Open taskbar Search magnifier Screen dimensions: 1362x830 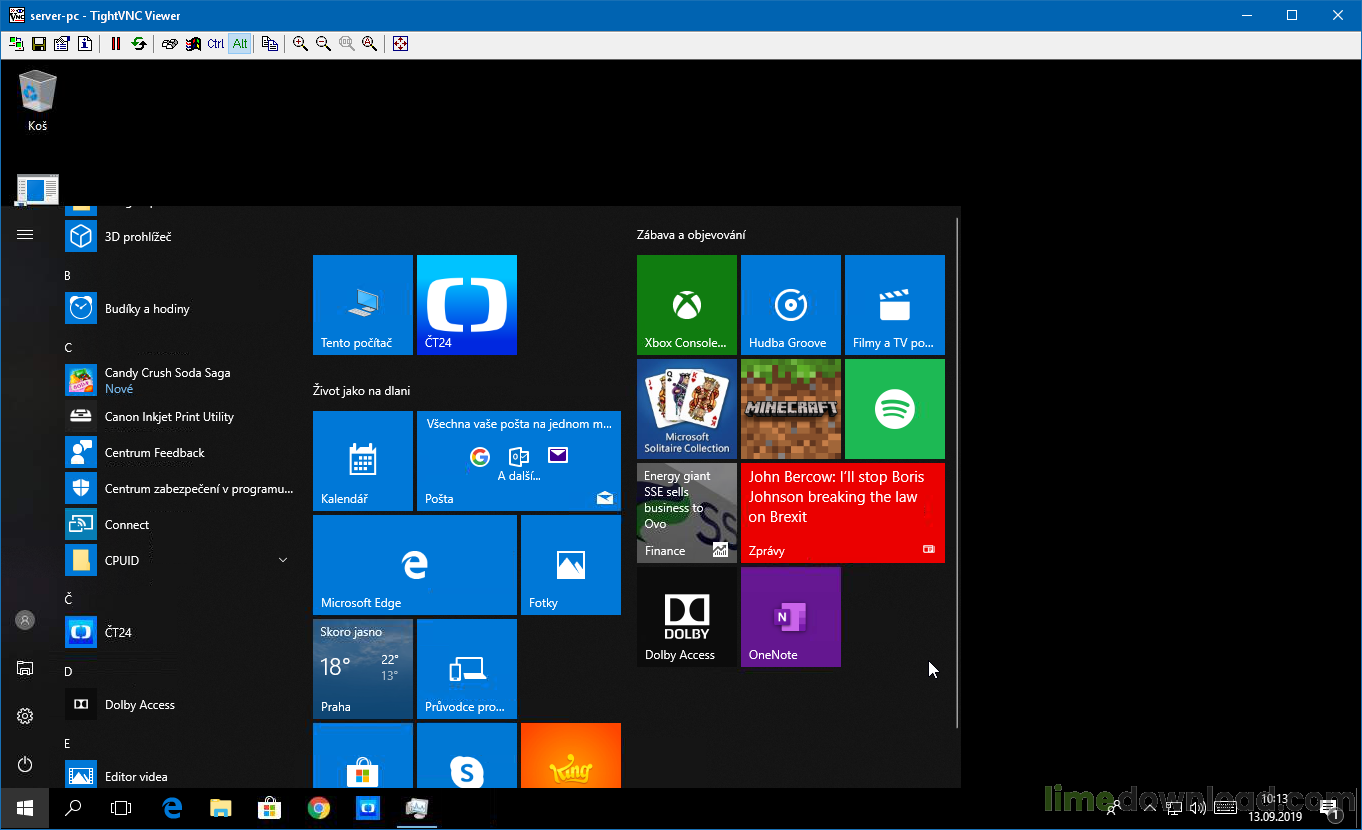click(73, 808)
